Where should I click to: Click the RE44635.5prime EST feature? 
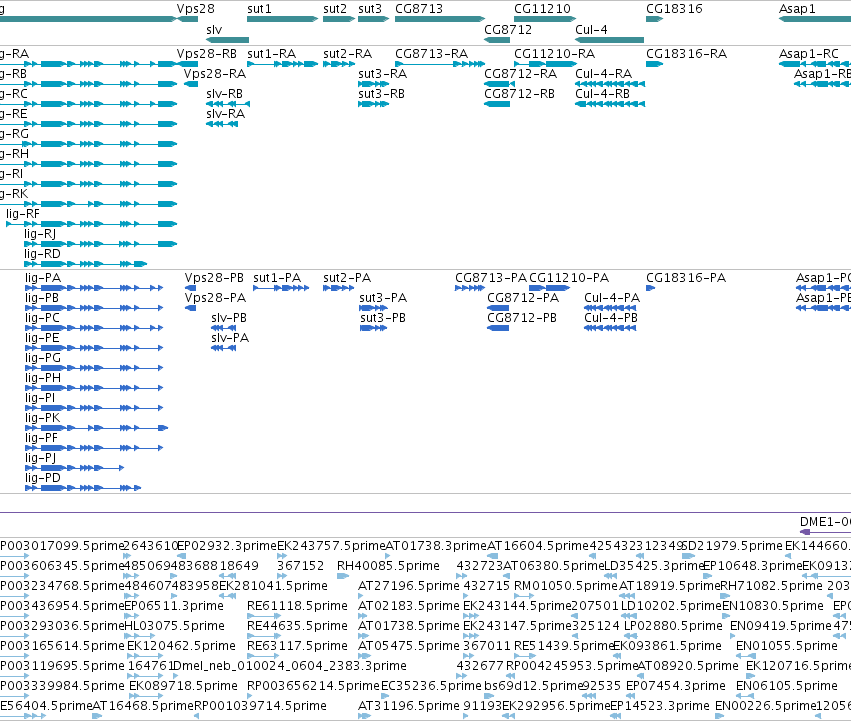click(263, 636)
